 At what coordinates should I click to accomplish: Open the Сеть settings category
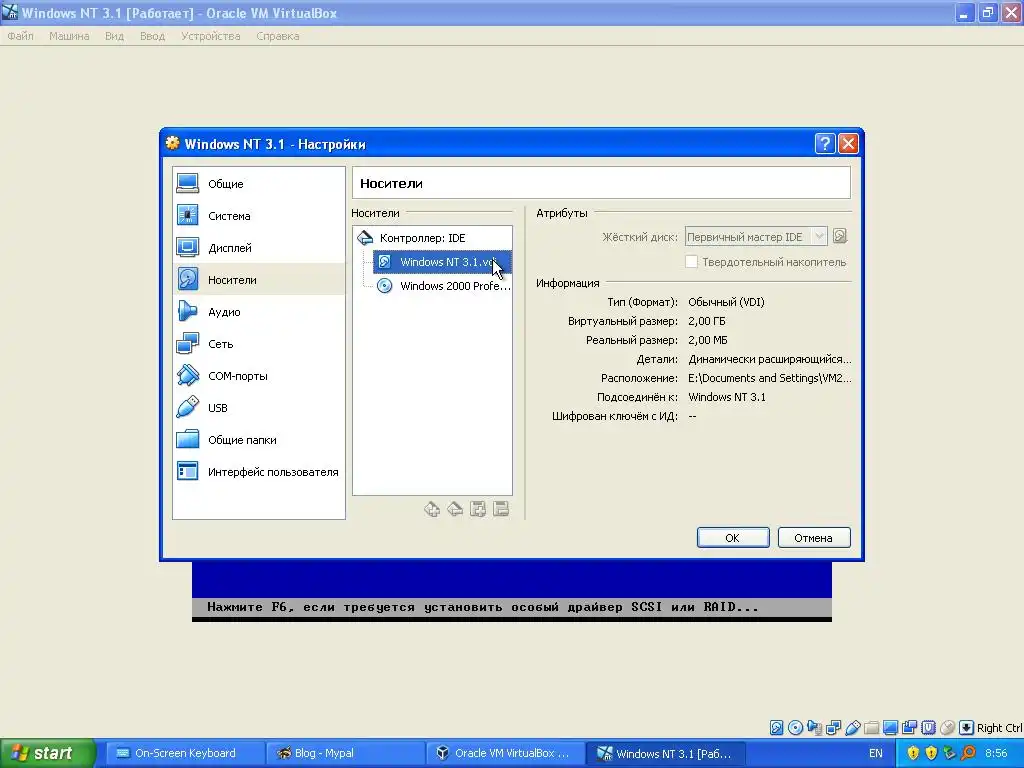click(x=259, y=344)
